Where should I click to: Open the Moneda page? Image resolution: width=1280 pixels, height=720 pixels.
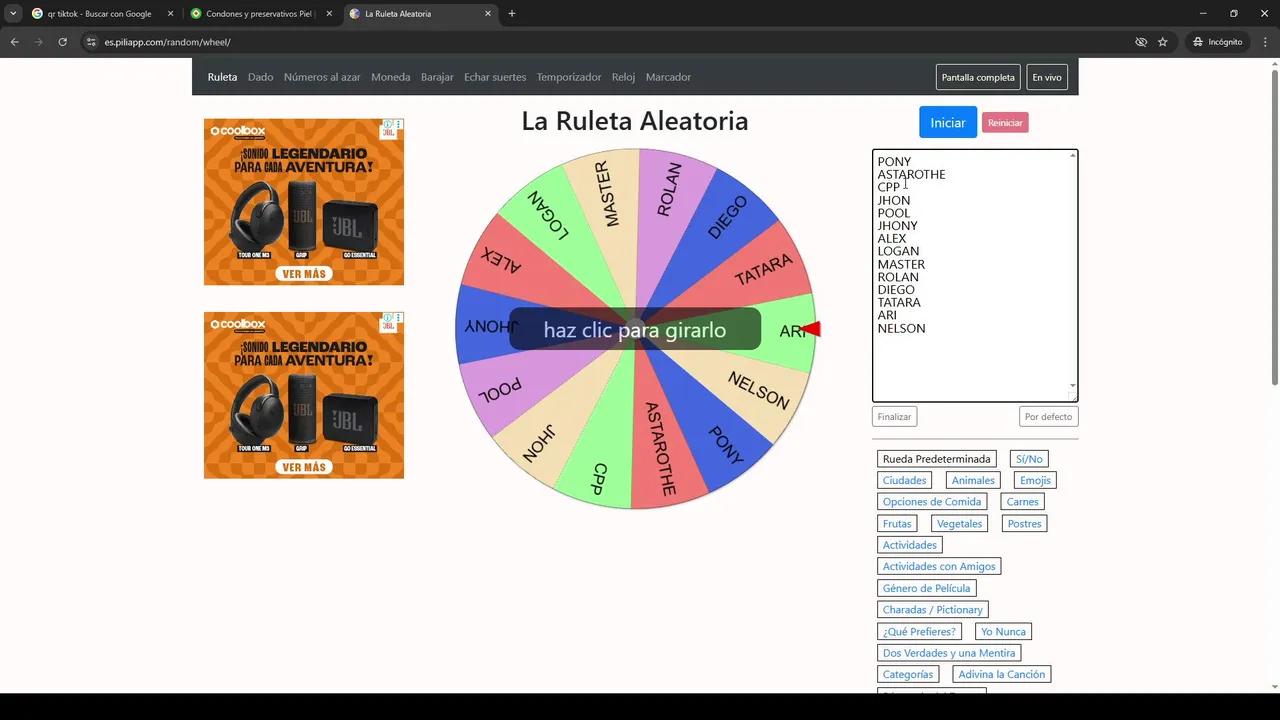point(390,77)
